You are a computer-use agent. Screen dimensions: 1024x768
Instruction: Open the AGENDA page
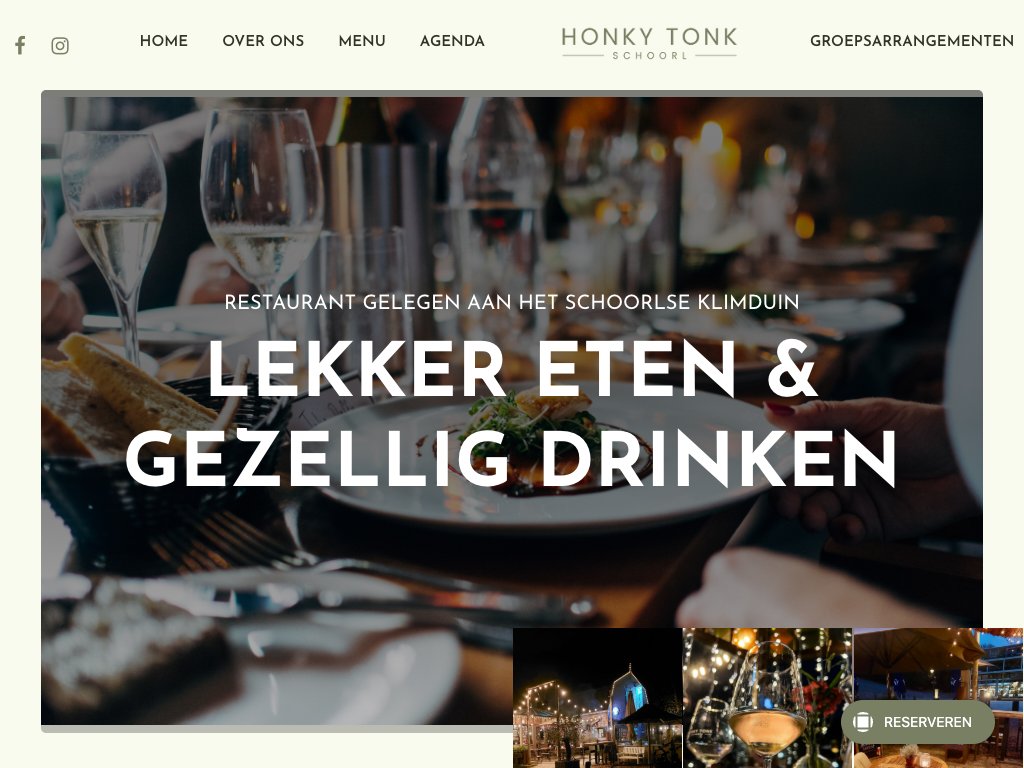pyautogui.click(x=452, y=41)
